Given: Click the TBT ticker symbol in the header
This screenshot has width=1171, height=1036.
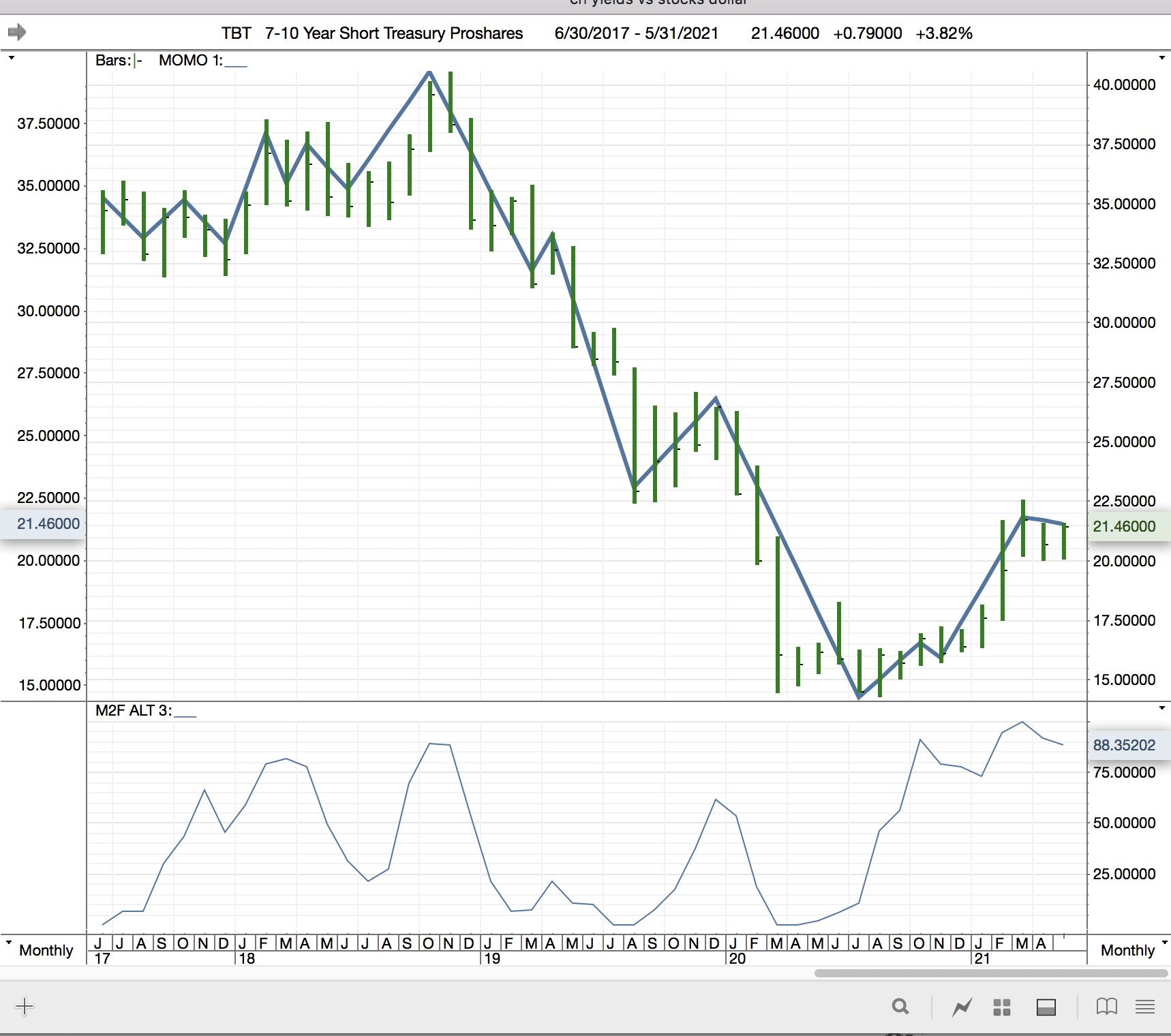Looking at the screenshot, I should 236,33.
